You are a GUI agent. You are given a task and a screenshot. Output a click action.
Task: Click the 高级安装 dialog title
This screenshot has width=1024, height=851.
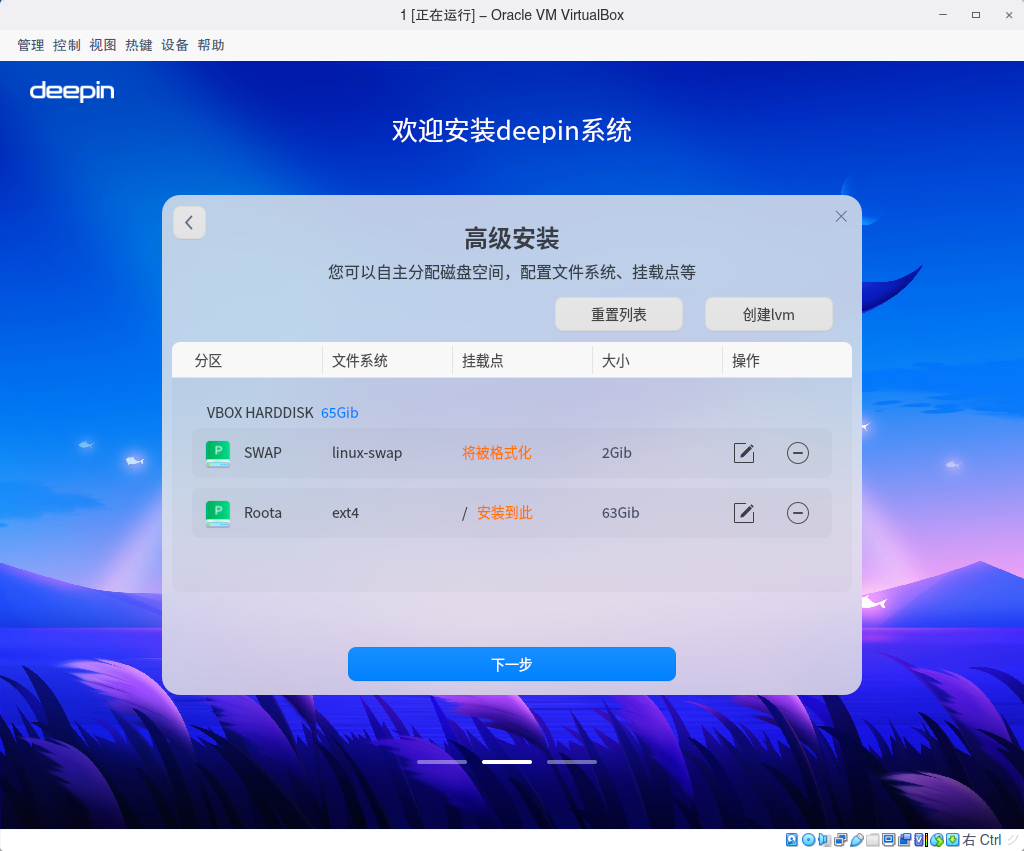(x=511, y=238)
